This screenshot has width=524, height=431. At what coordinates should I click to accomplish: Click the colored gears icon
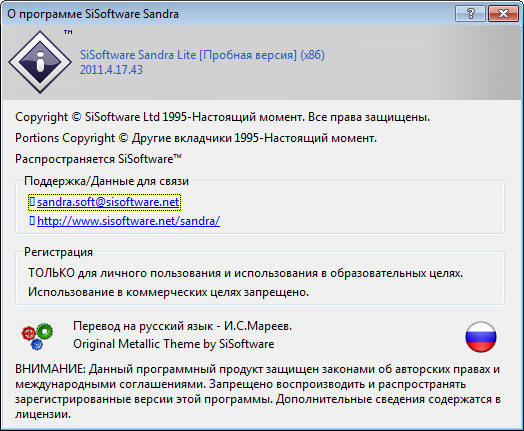click(37, 336)
